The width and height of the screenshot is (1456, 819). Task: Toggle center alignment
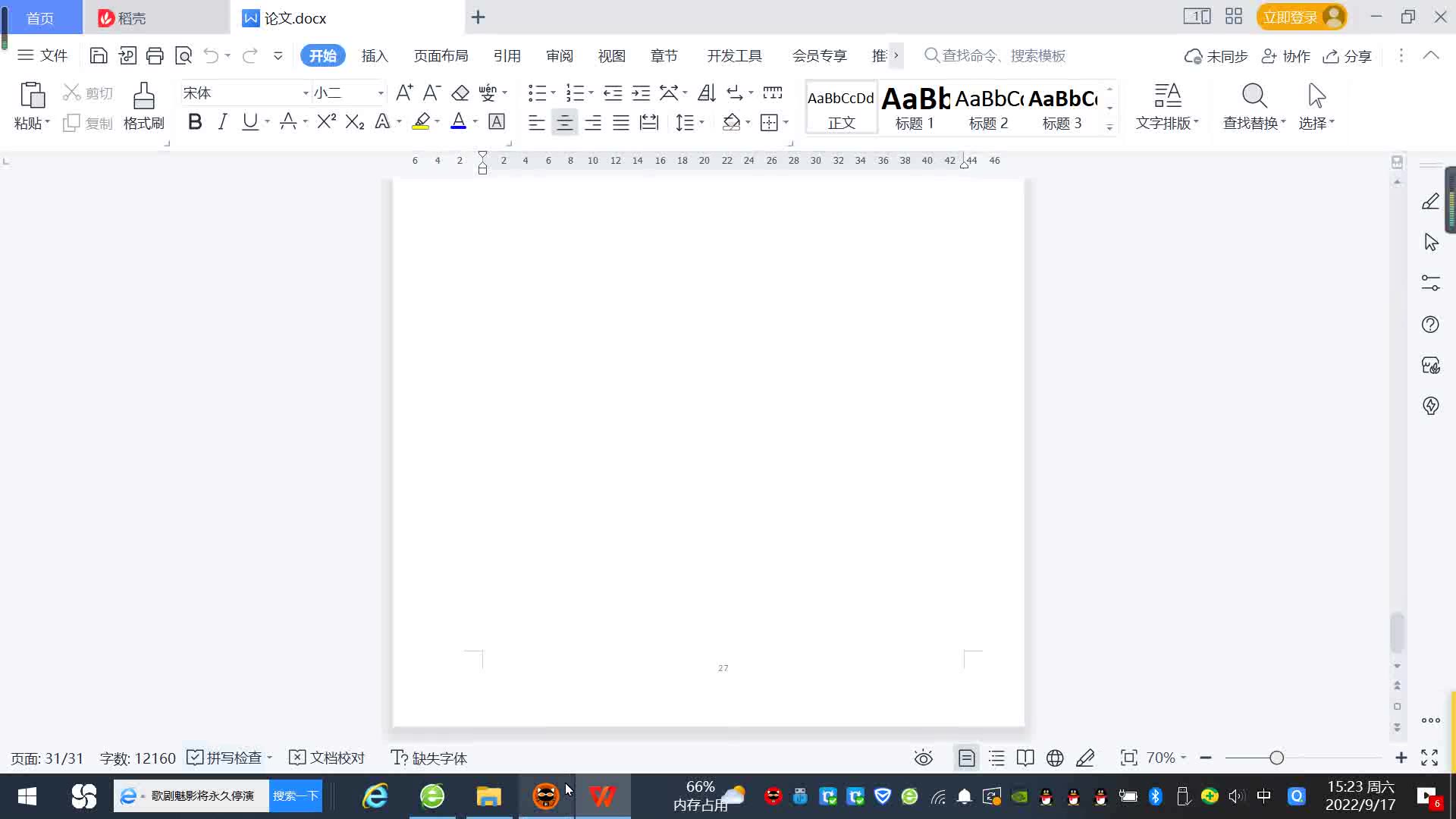[x=564, y=122]
